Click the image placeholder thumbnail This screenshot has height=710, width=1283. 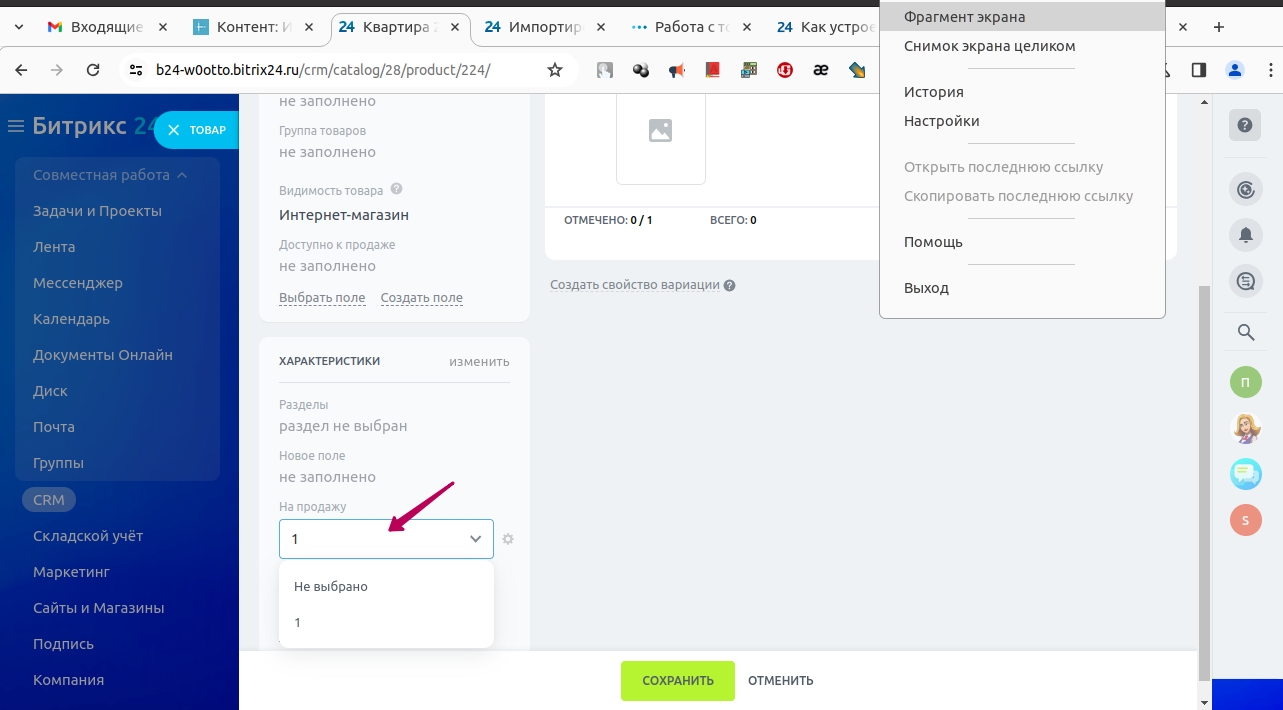[x=660, y=131]
